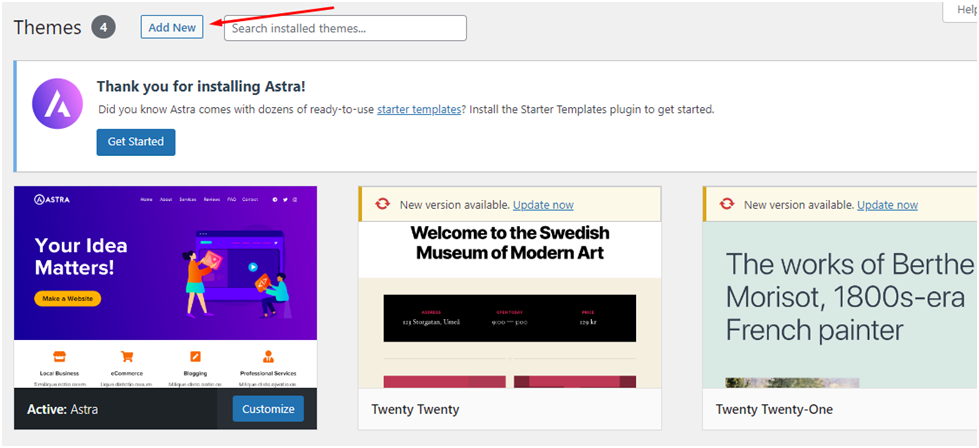The height and width of the screenshot is (448, 979).
Task: Click the Themes page heading
Action: point(47,28)
